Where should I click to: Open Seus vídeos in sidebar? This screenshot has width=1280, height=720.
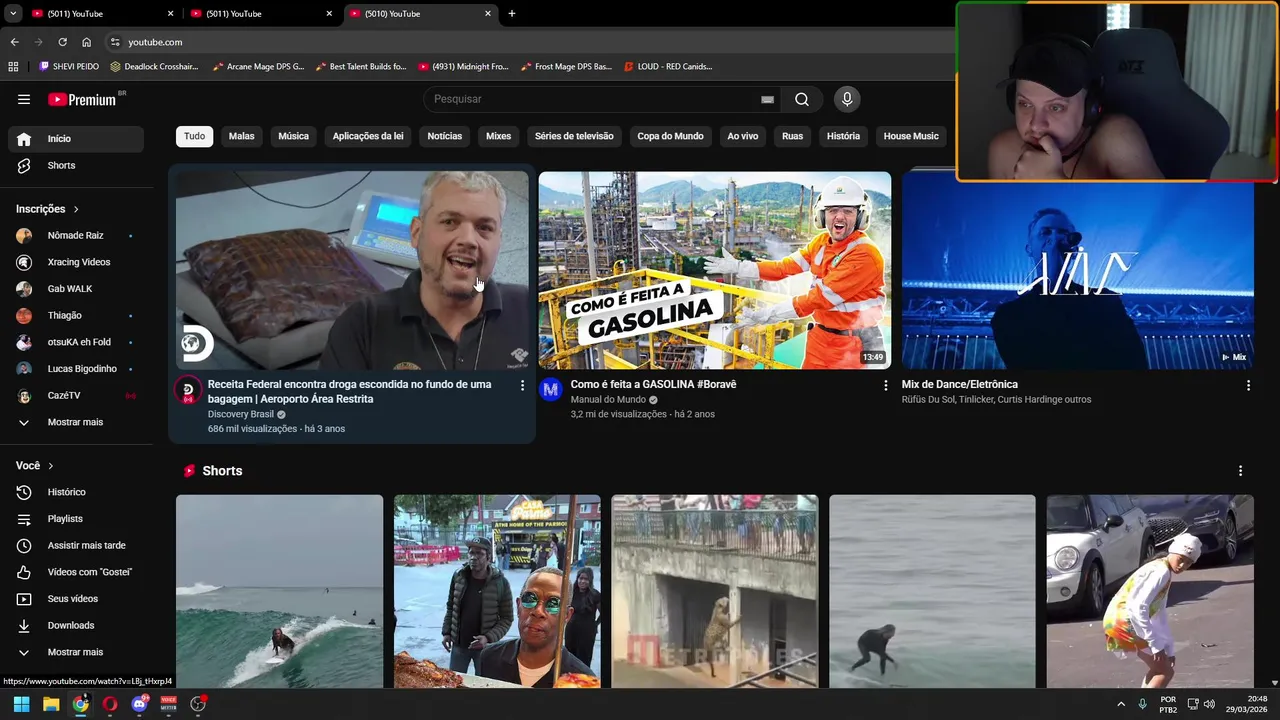pyautogui.click(x=76, y=599)
